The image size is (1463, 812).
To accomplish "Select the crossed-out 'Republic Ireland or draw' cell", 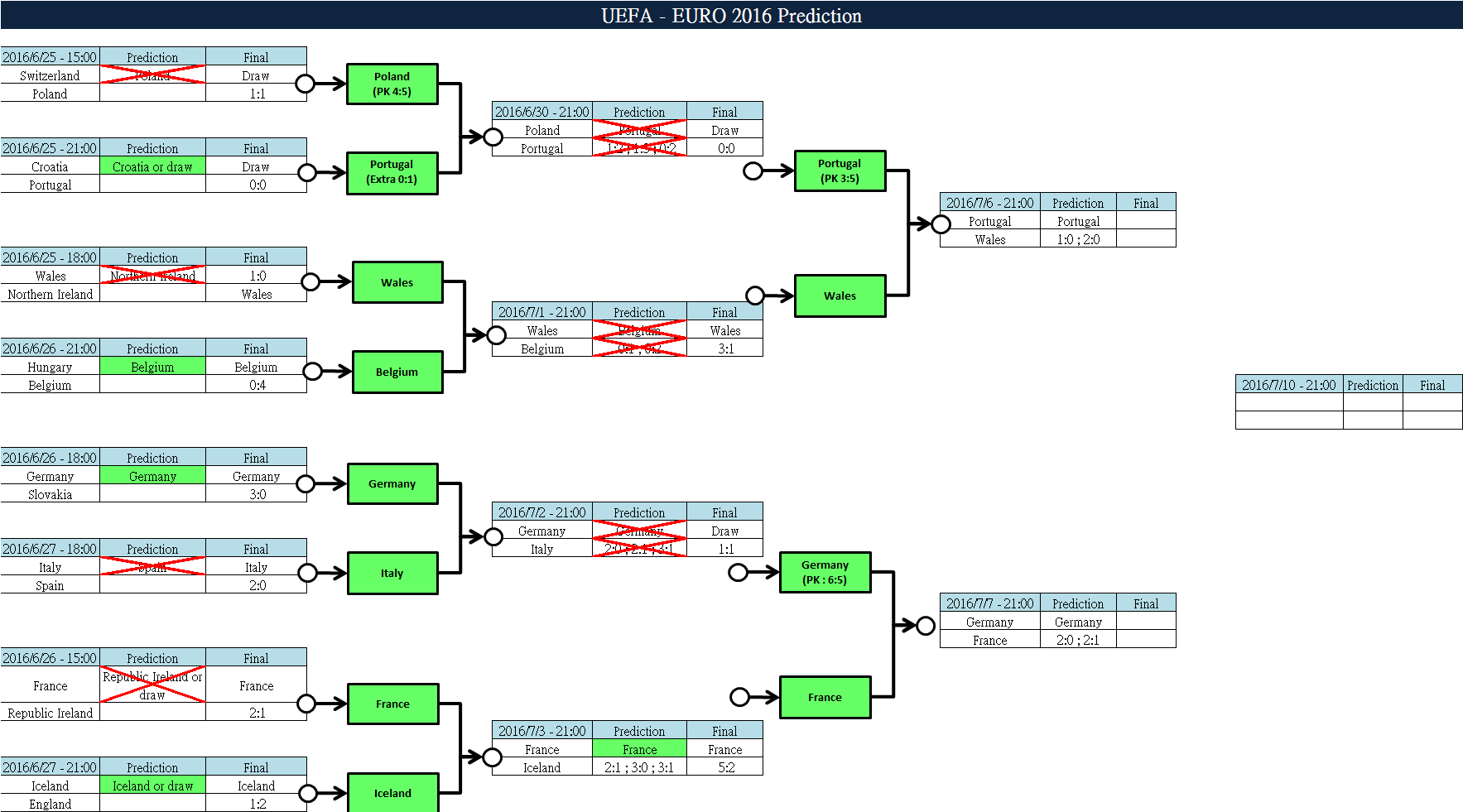I will coord(152,685).
